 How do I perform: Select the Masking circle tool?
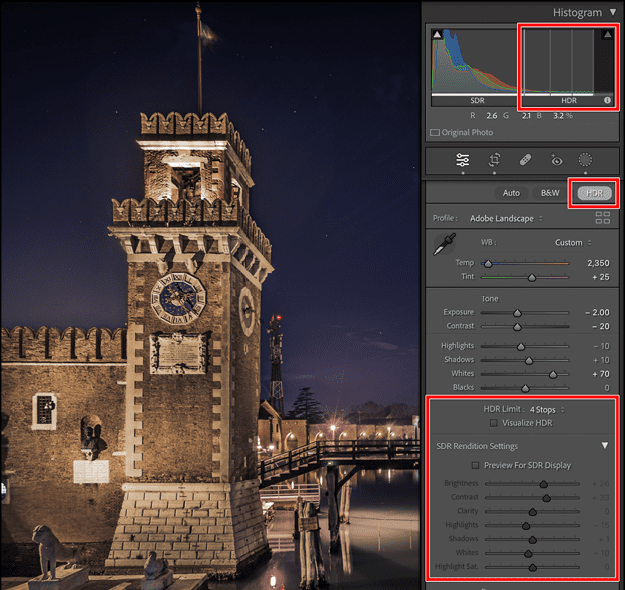click(585, 160)
